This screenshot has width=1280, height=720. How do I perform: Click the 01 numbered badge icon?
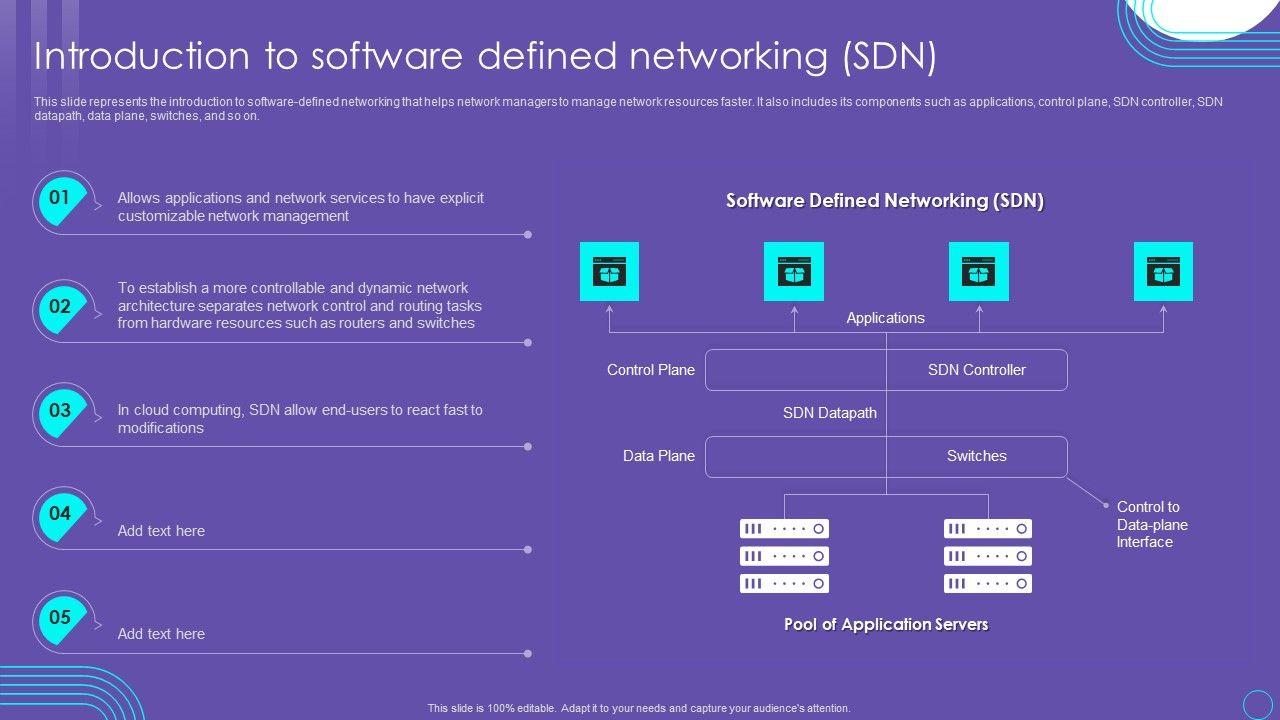(x=61, y=199)
